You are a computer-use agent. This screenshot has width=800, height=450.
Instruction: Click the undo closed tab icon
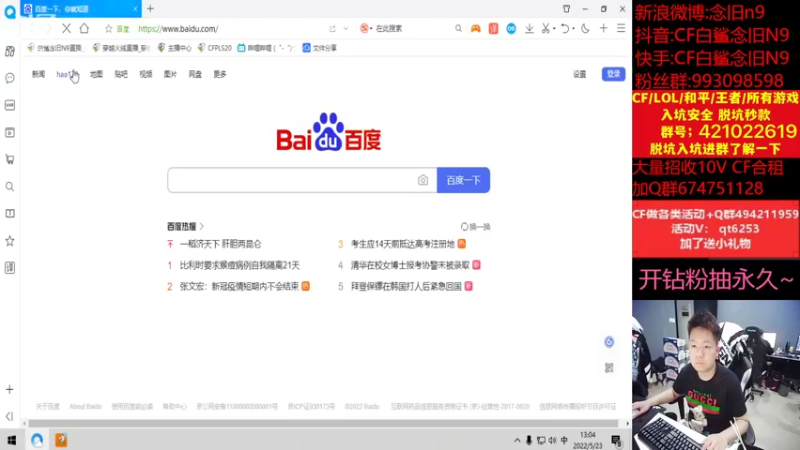[x=565, y=29]
